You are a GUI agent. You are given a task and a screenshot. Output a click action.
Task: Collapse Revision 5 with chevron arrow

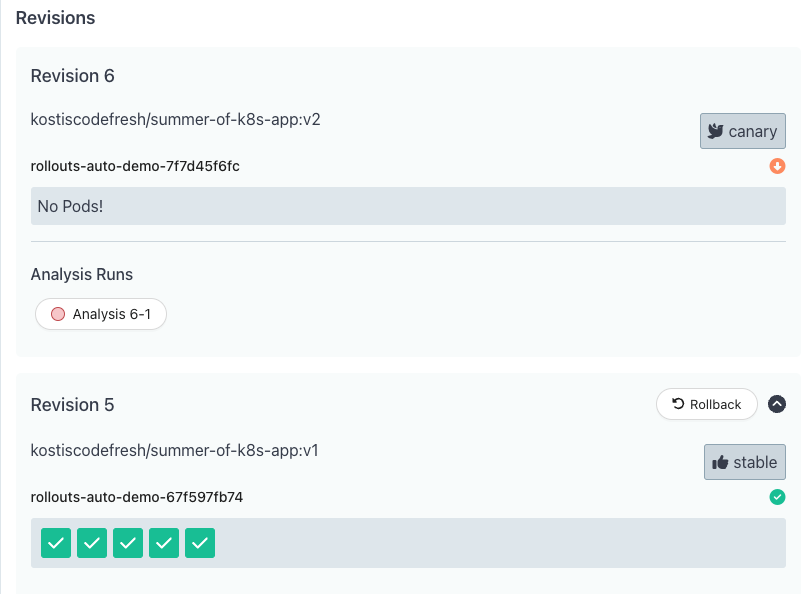point(777,404)
